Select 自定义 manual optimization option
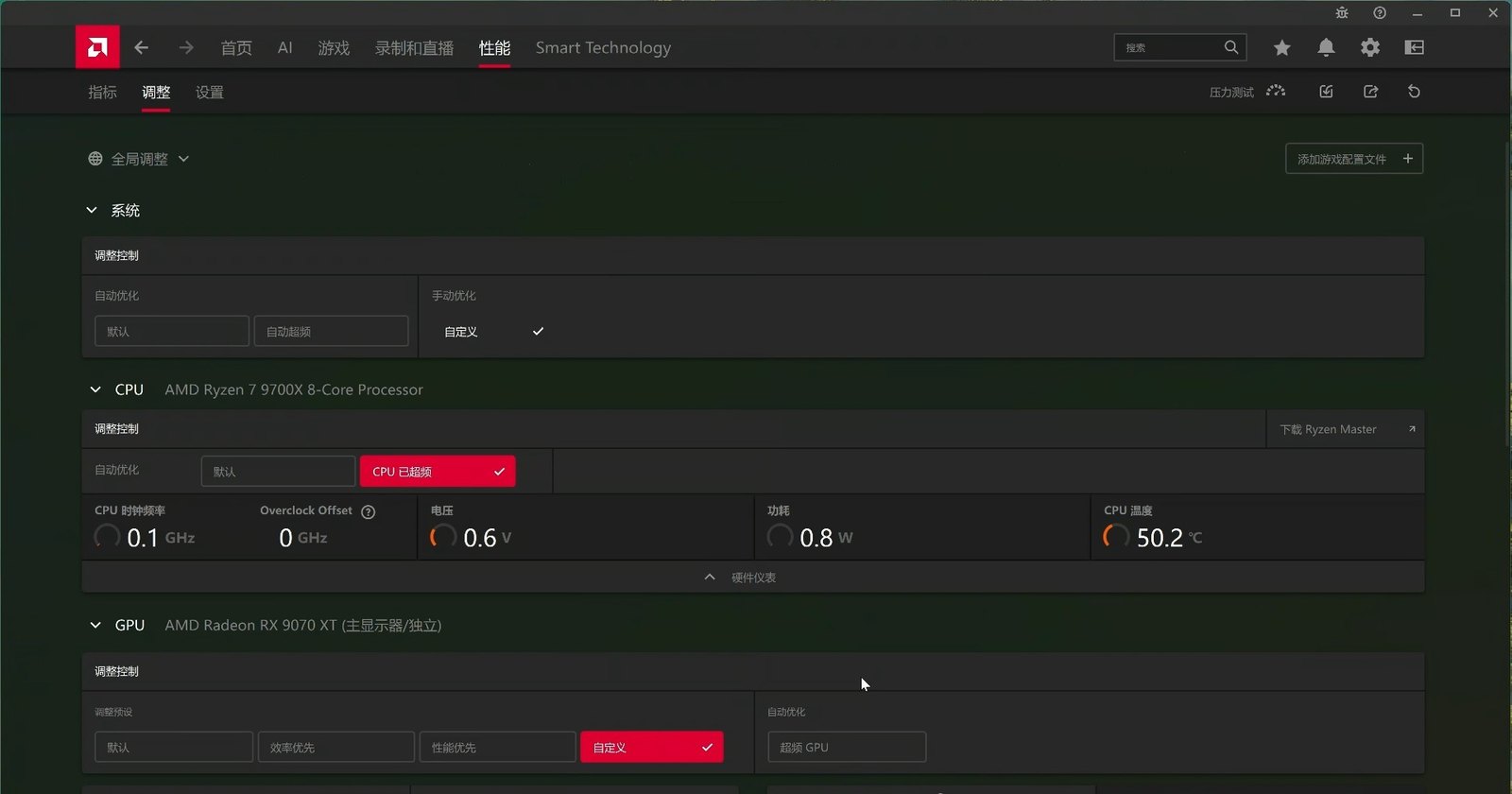The image size is (1512, 794). (493, 332)
